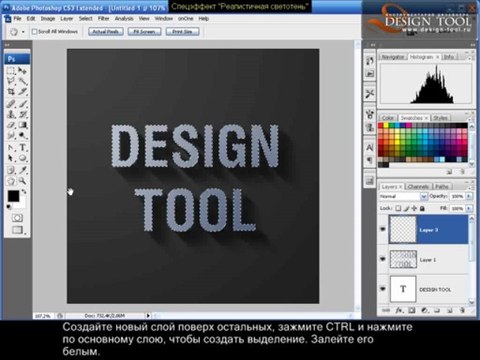
Task: Select the Eraser tool
Action: point(11,125)
